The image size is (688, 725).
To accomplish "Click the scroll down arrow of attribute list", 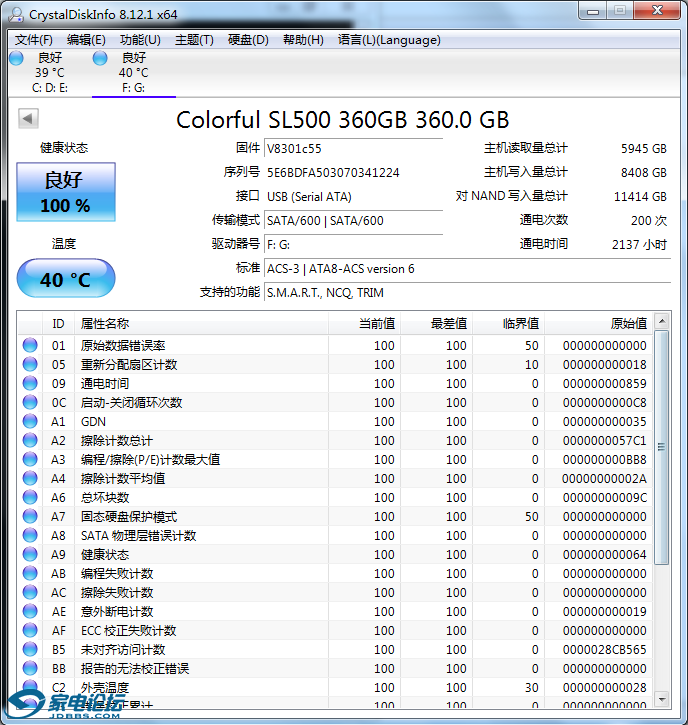I will [662, 699].
